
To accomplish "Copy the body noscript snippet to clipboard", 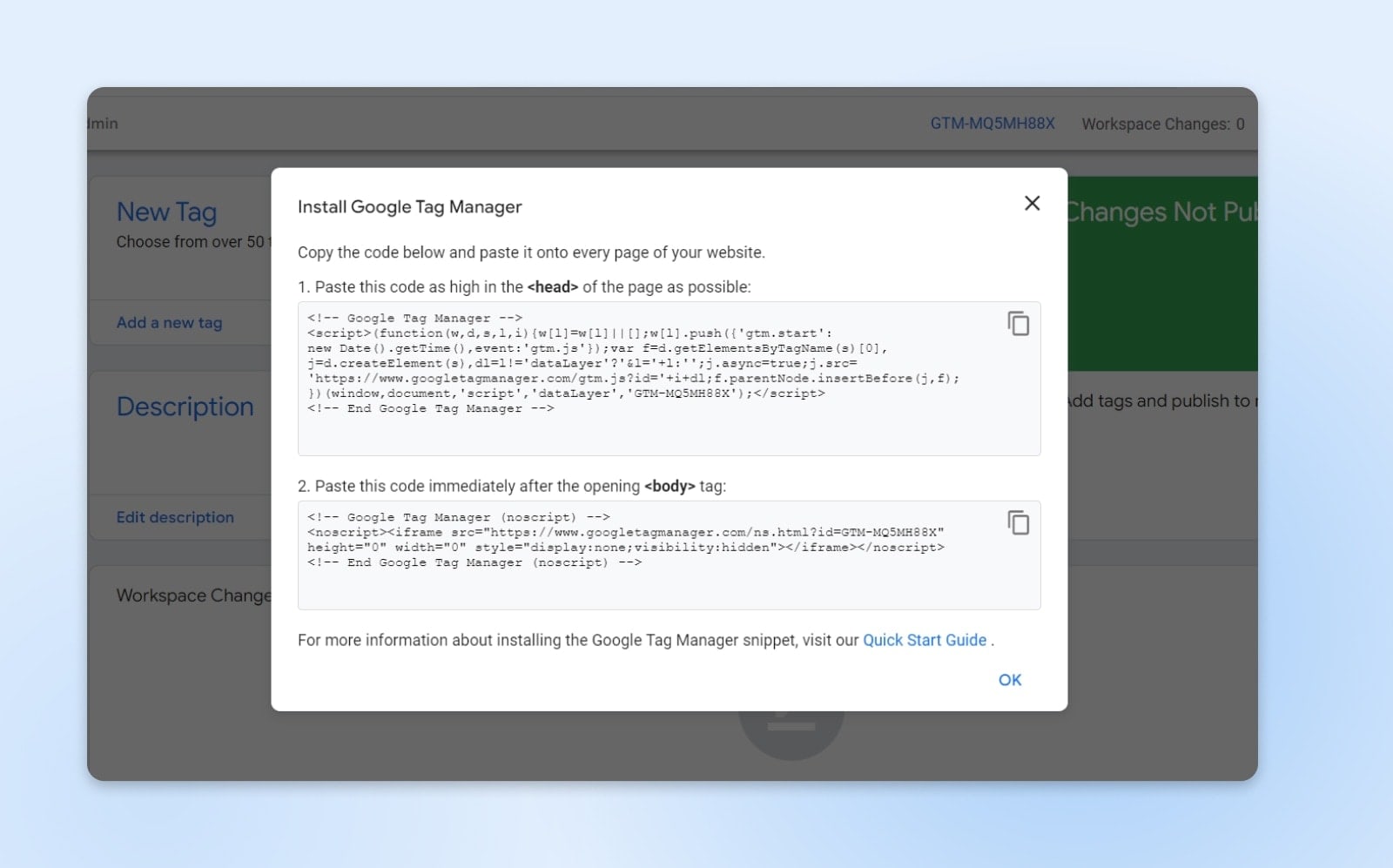I will coord(1018,522).
